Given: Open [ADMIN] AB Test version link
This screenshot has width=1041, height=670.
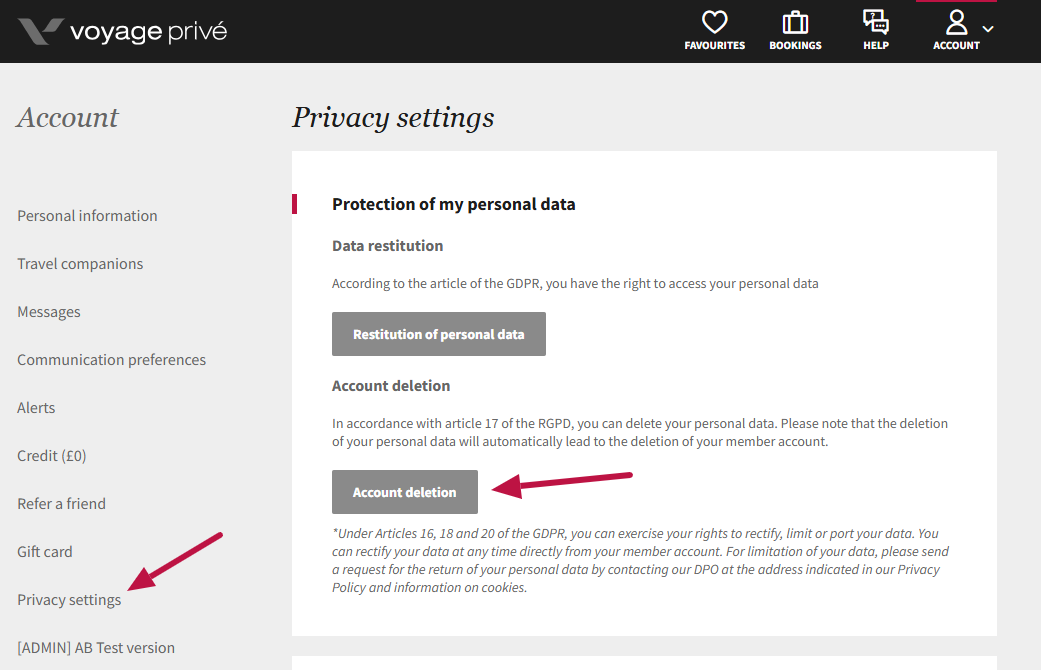Looking at the screenshot, I should click(x=96, y=648).
